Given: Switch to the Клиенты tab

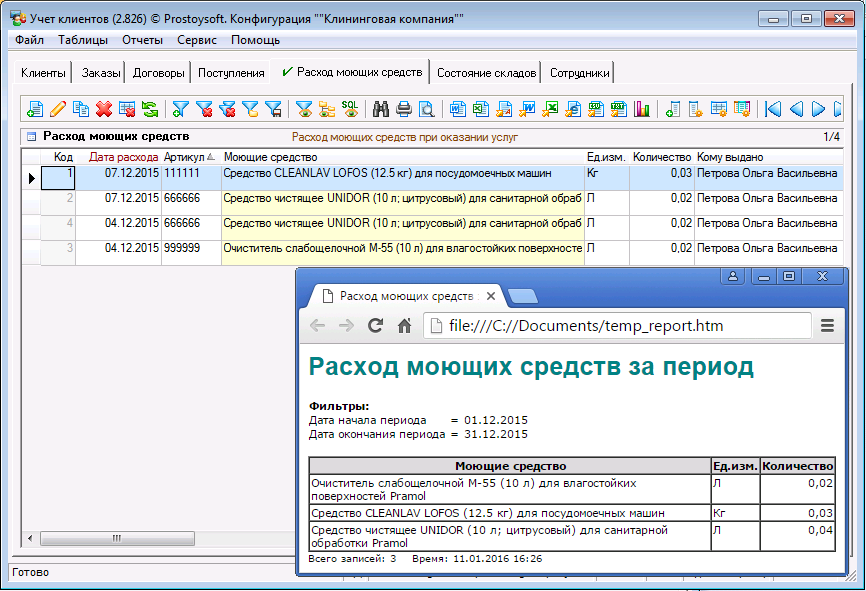Looking at the screenshot, I should pos(43,73).
